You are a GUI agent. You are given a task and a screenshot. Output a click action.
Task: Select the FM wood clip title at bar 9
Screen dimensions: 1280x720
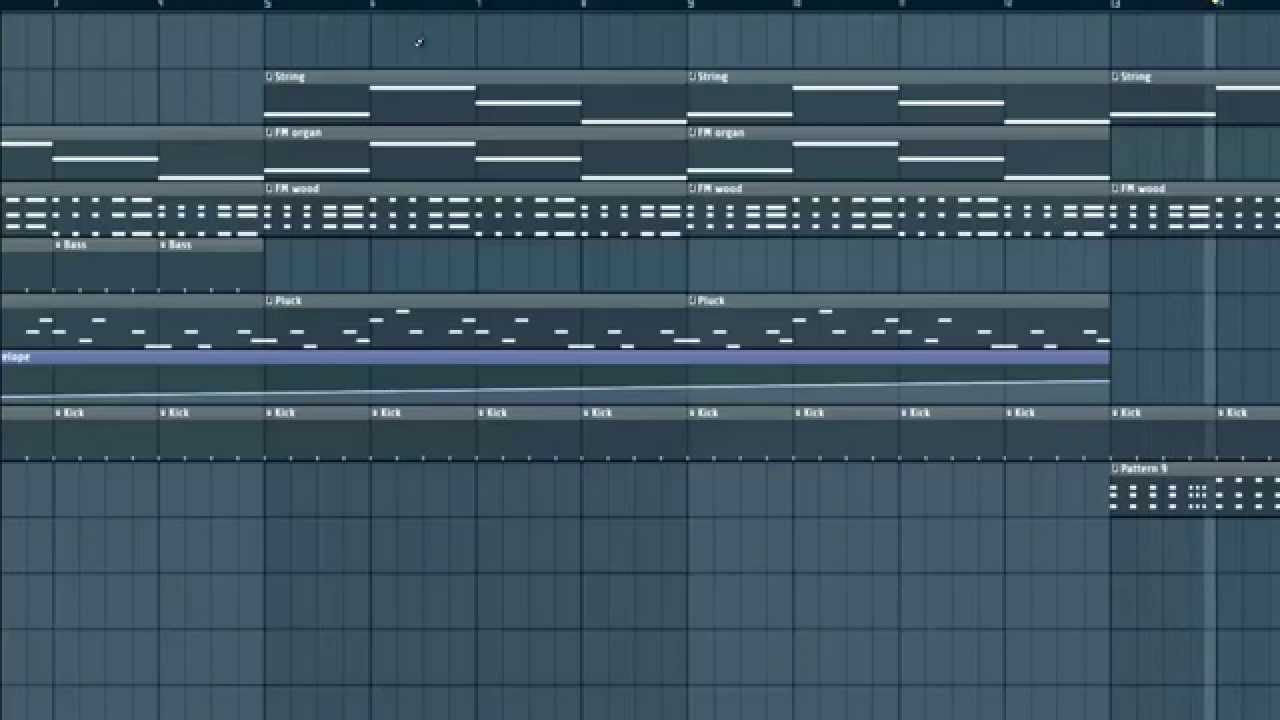pos(720,189)
